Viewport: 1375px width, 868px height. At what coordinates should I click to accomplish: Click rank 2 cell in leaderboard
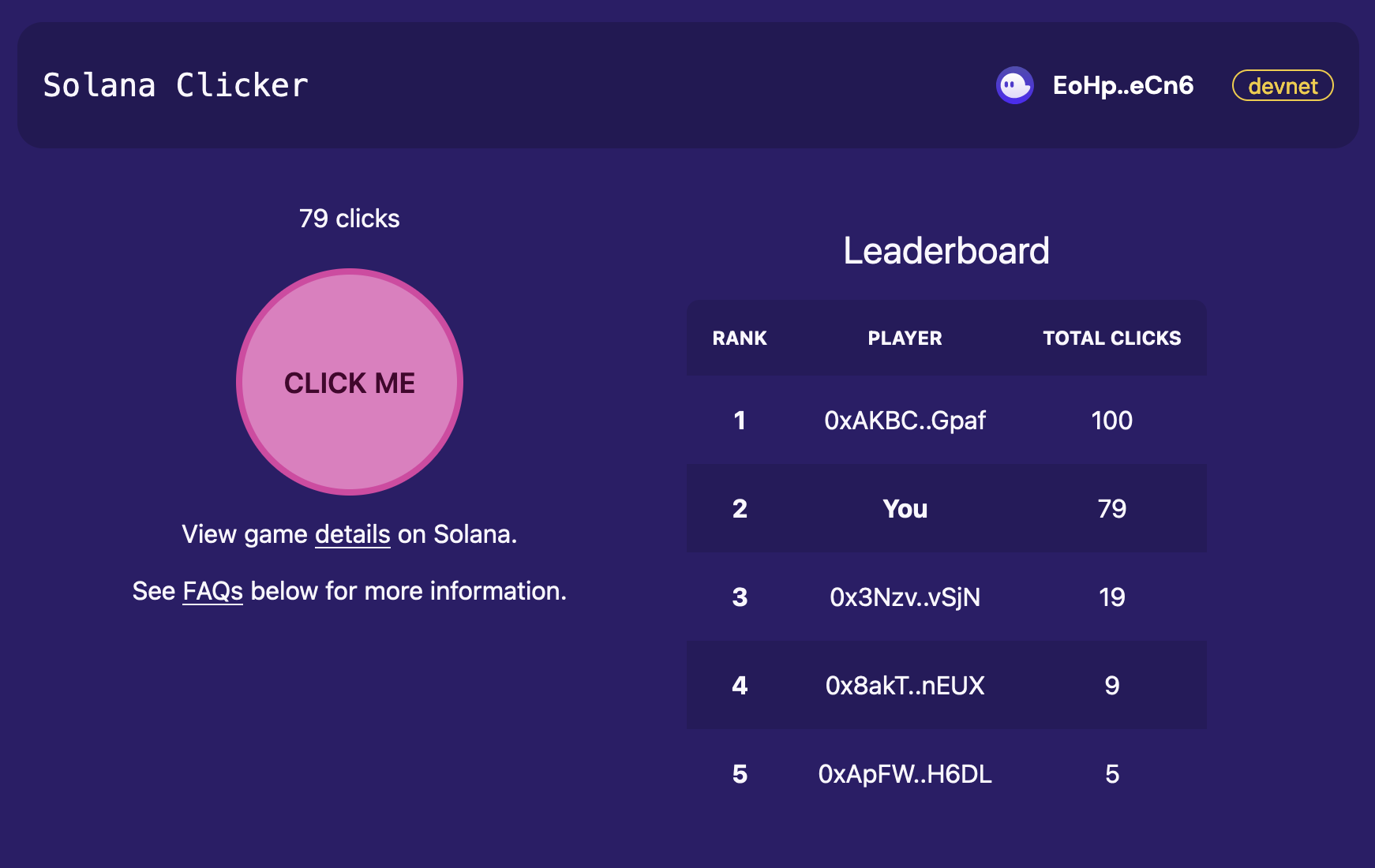740,509
